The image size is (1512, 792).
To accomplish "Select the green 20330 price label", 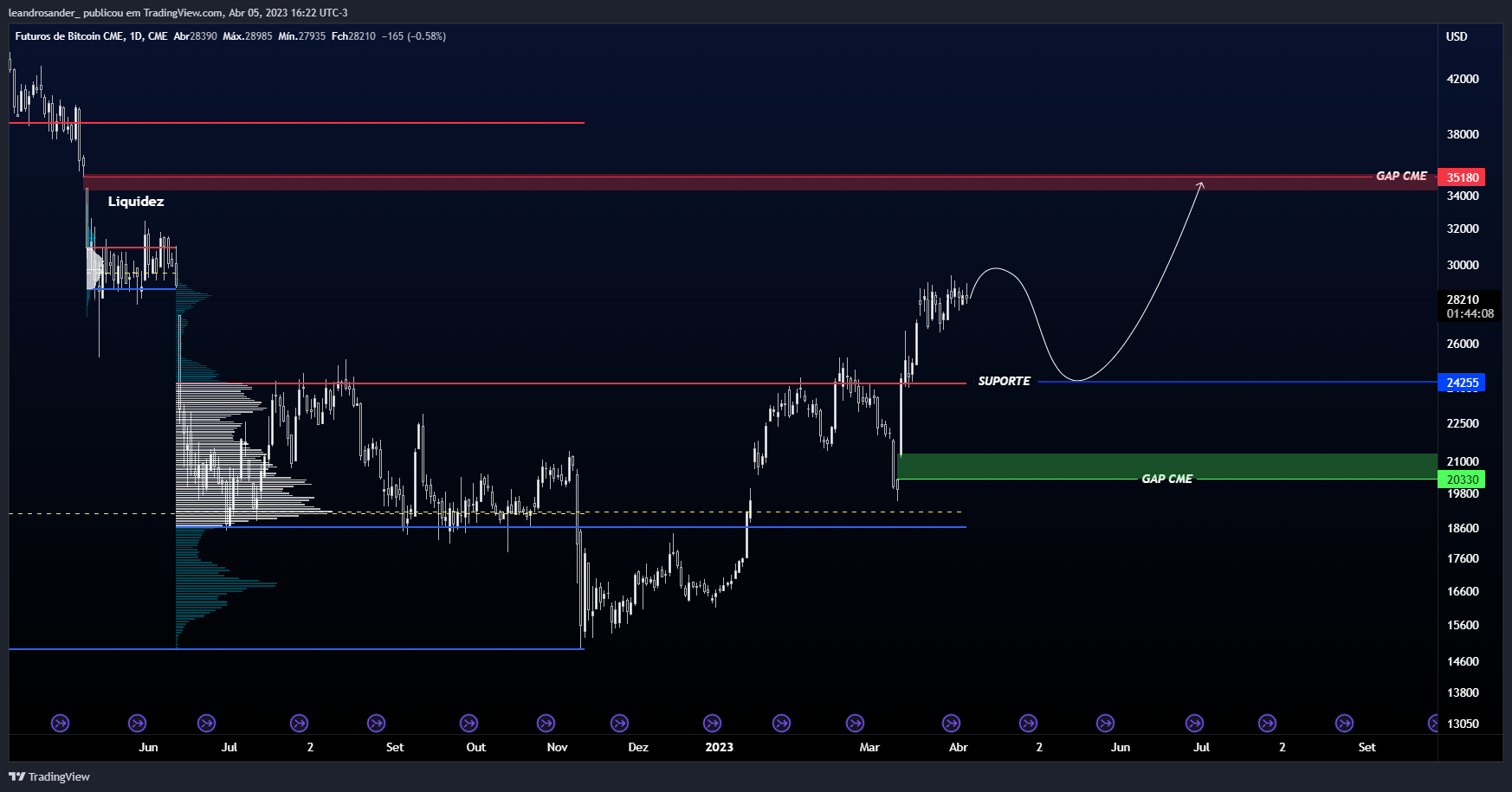I will click(1461, 480).
